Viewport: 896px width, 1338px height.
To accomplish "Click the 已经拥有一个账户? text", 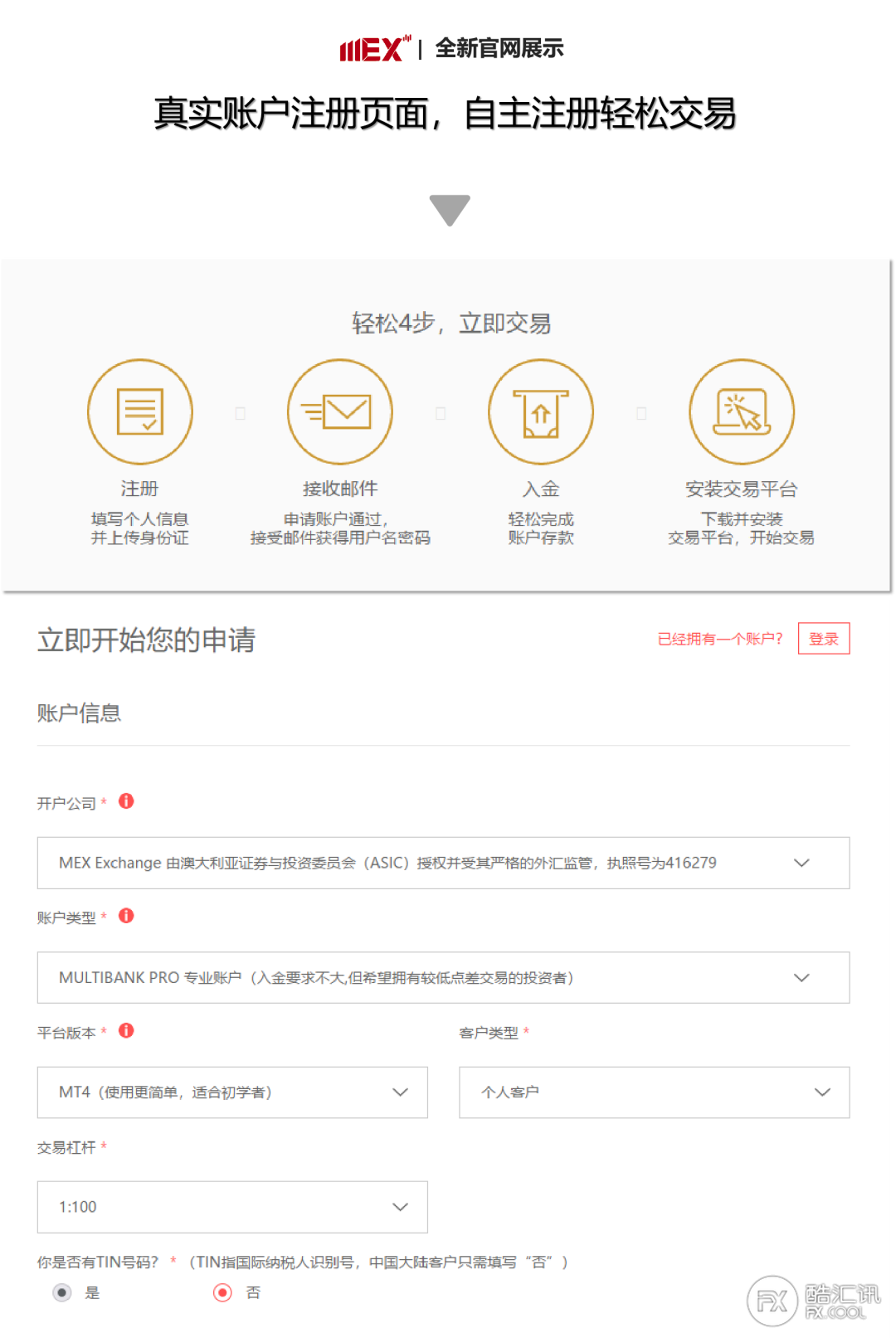I will click(720, 639).
